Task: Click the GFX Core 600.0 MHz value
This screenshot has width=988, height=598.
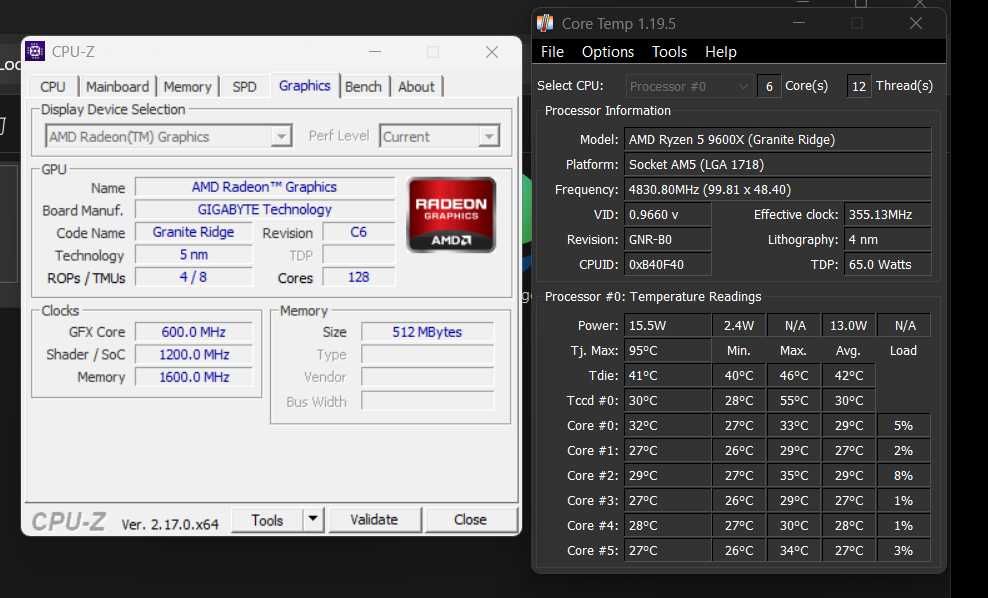Action: pos(193,332)
